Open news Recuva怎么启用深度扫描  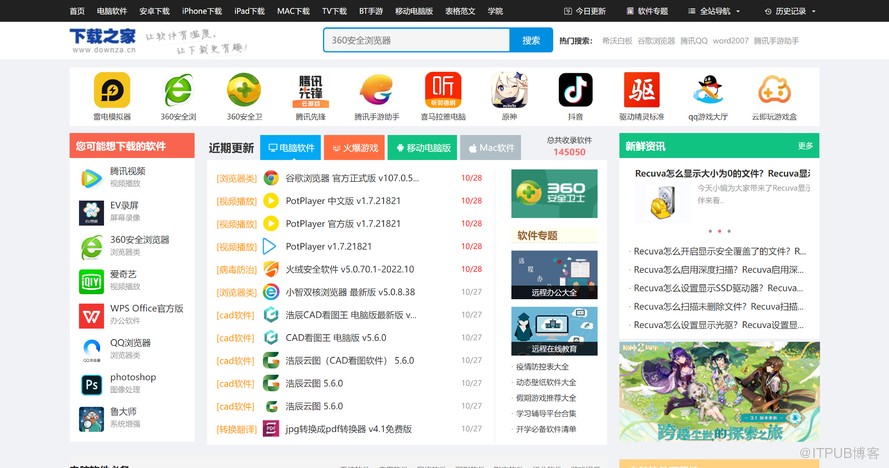(x=718, y=269)
